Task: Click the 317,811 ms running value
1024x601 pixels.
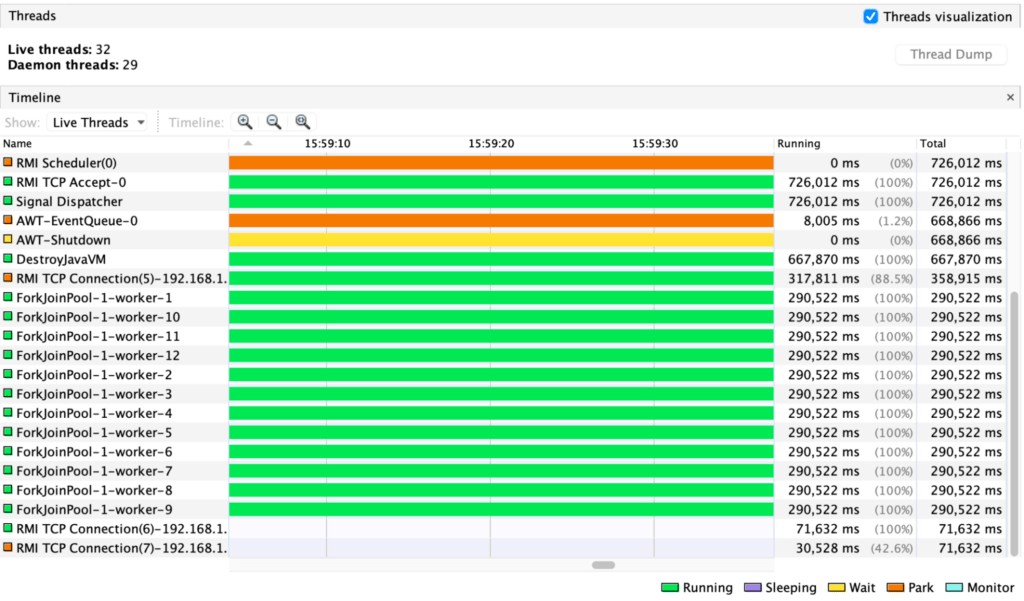Action: pos(824,279)
